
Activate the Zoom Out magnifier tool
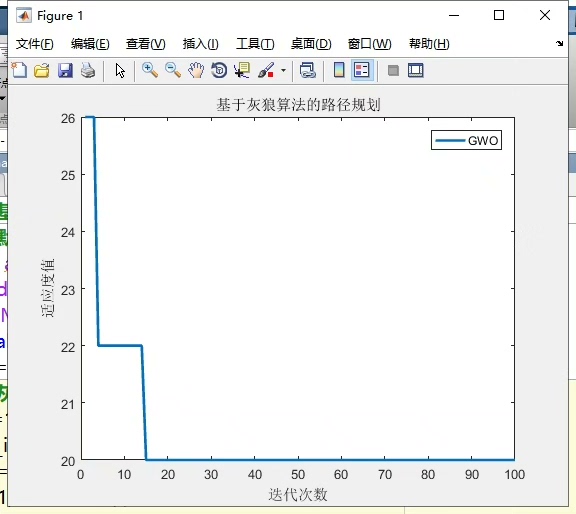(x=173, y=70)
